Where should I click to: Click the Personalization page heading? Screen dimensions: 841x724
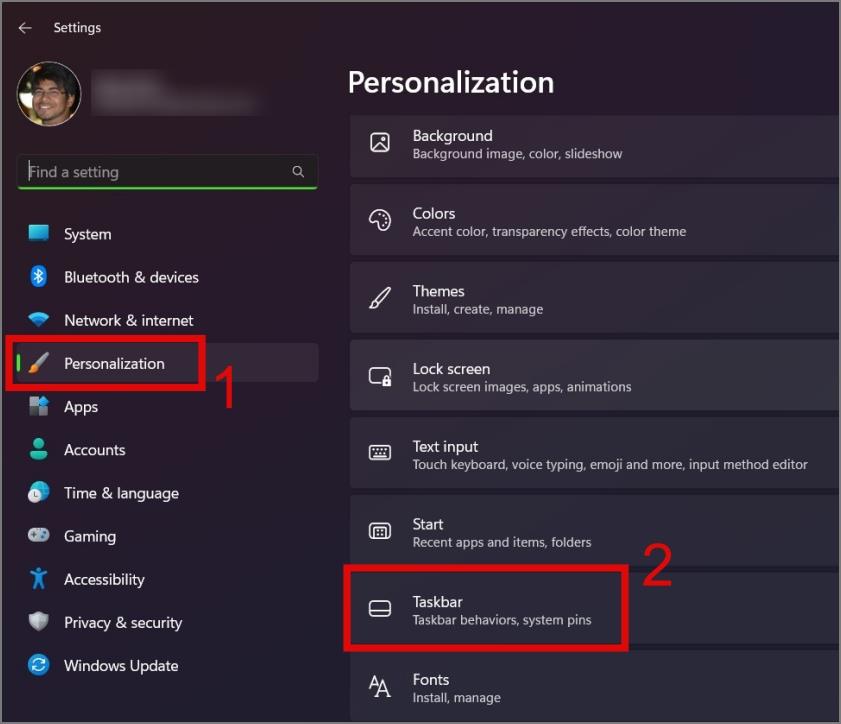[451, 83]
